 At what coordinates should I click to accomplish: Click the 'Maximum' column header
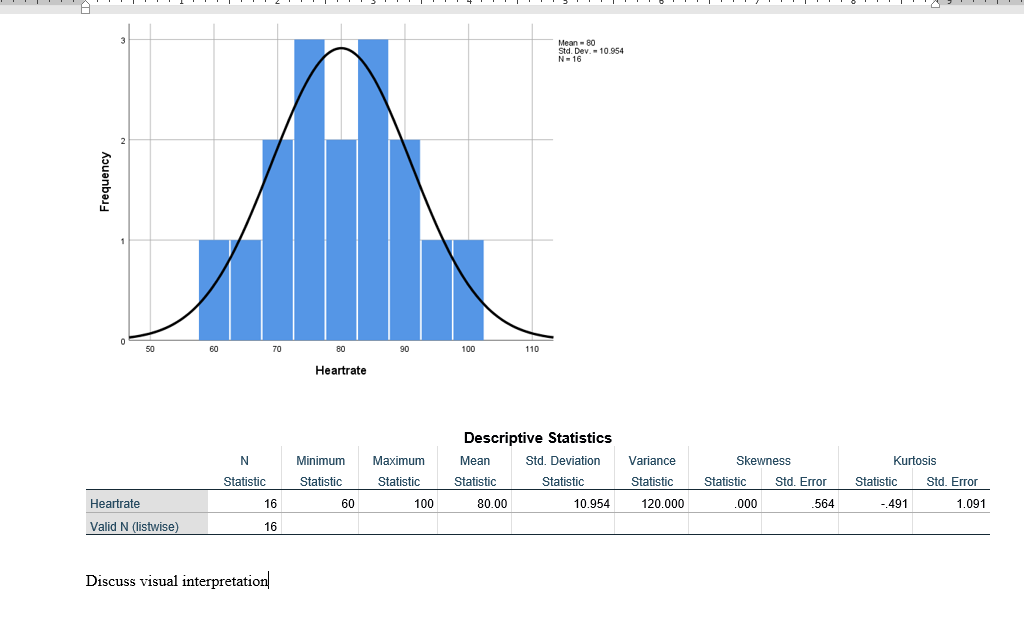click(x=398, y=461)
